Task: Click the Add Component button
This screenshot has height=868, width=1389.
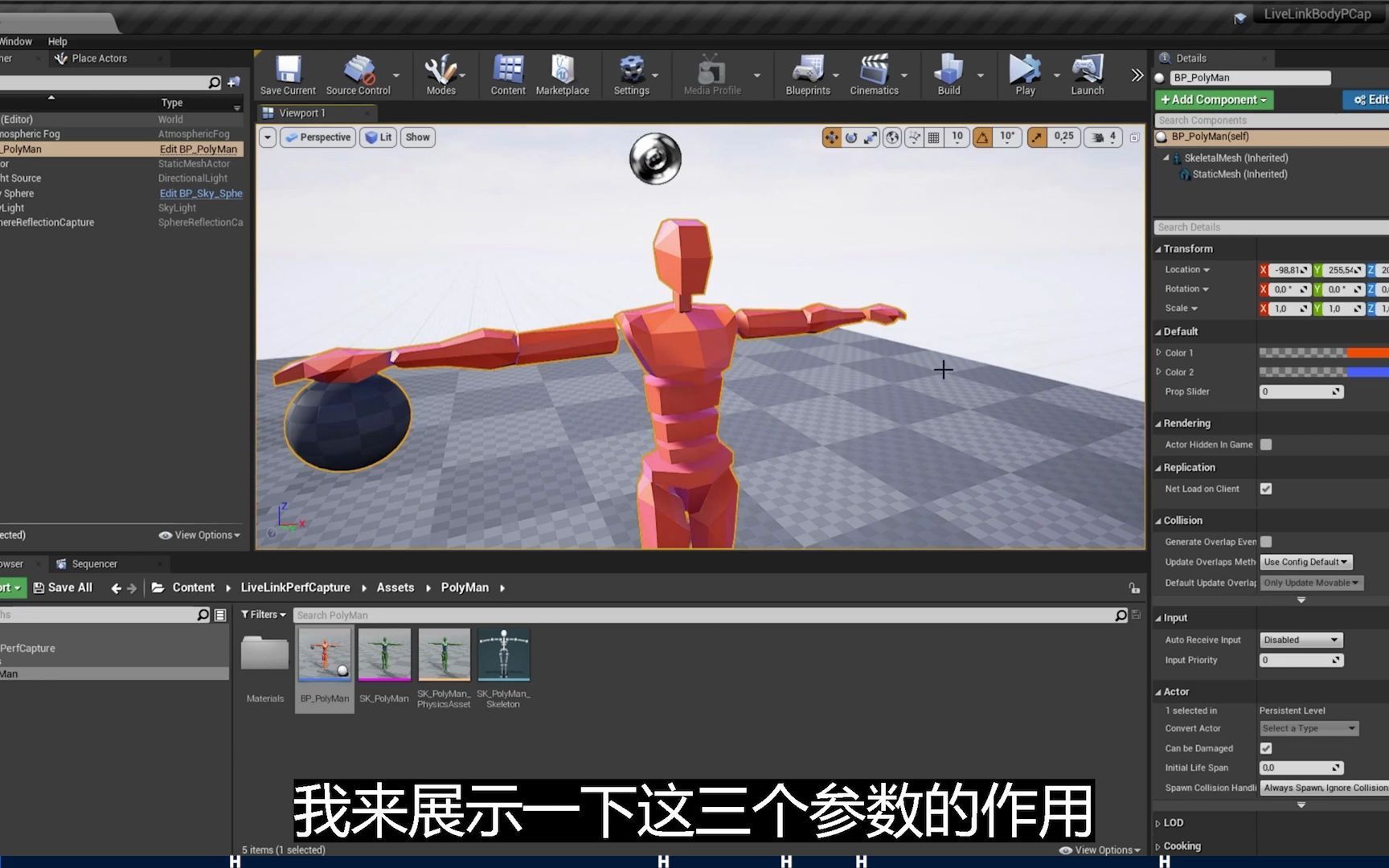Action: pyautogui.click(x=1213, y=99)
